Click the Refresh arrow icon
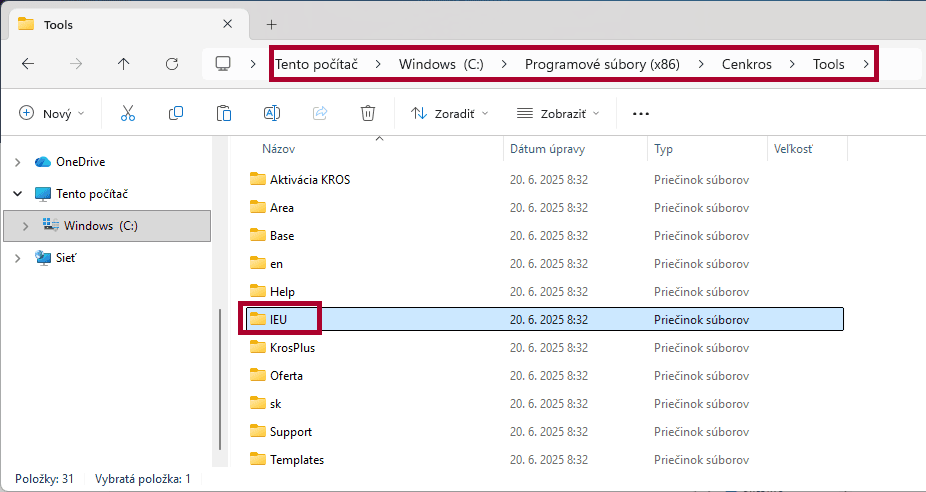Viewport: 926px width, 492px height. (172, 64)
